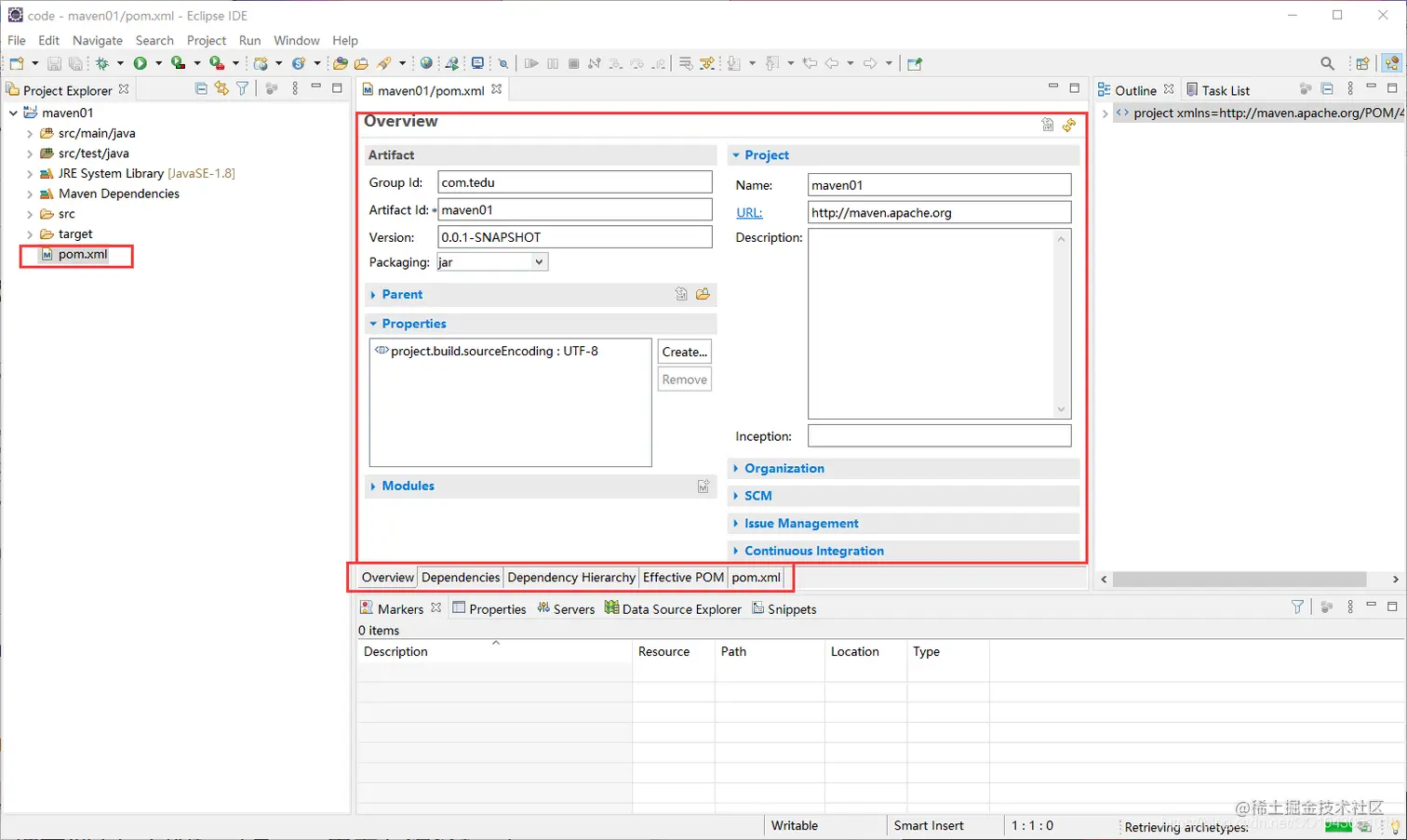Switch to the Effective POM tab
Screen dimensions: 1407x840
coord(683,577)
